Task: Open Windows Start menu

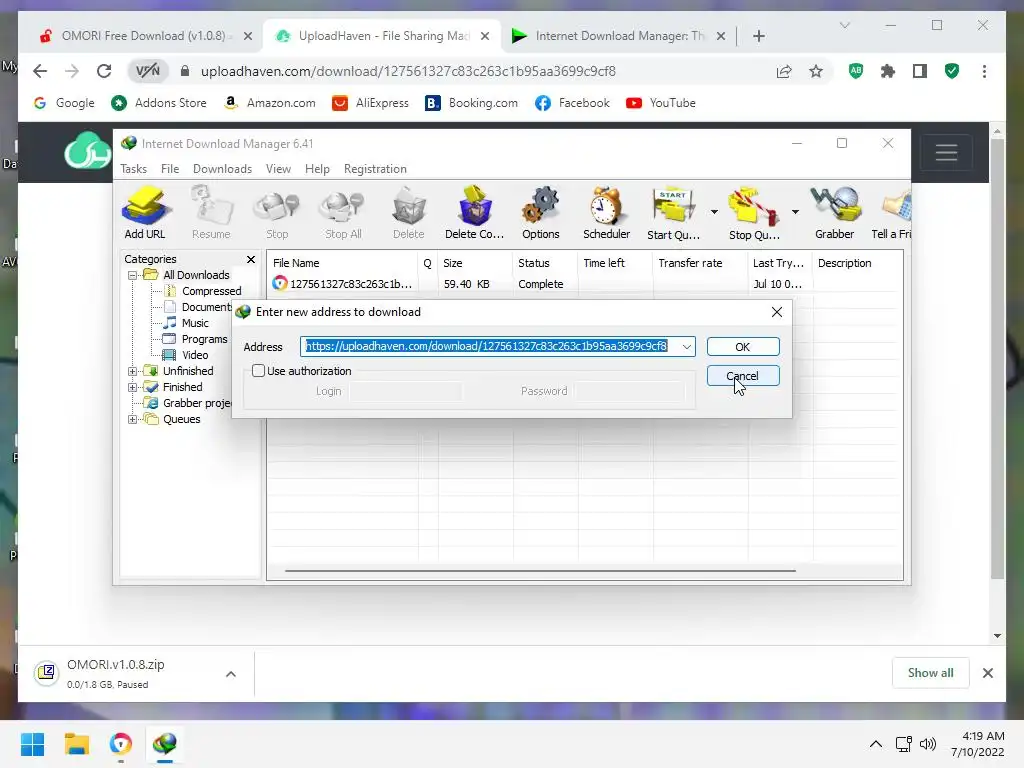Action: tap(33, 744)
